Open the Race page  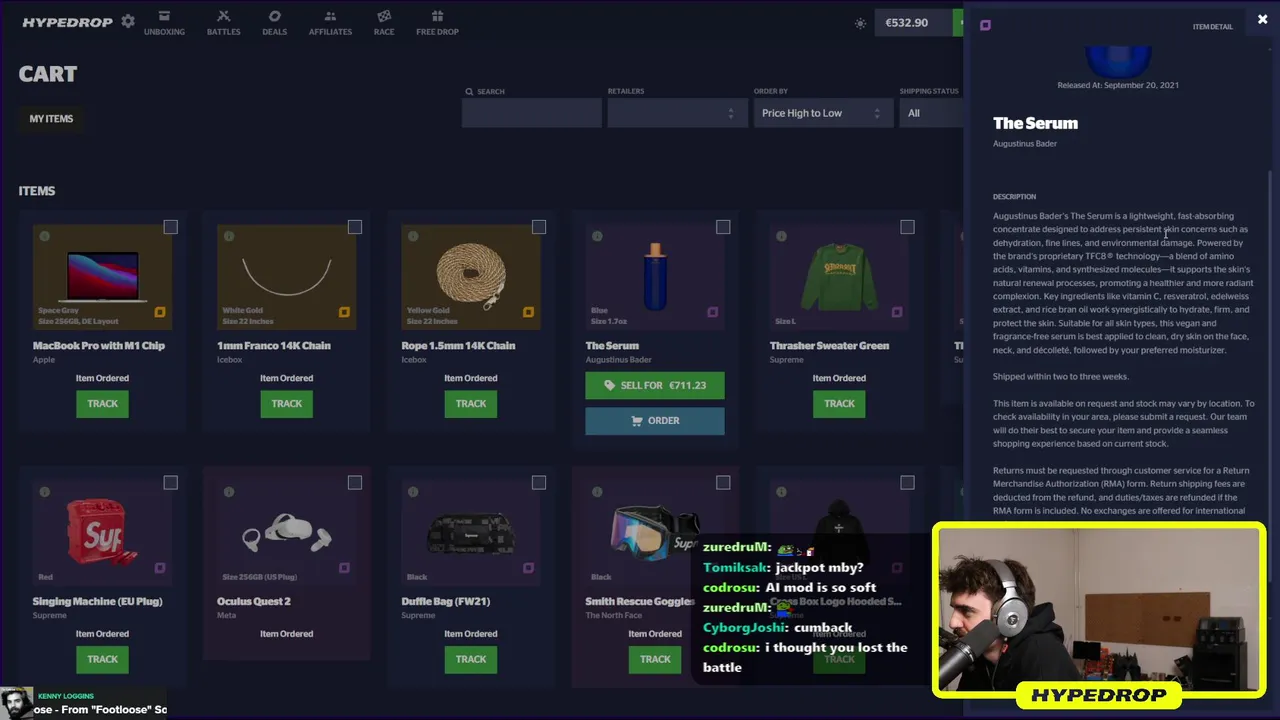pos(384,23)
